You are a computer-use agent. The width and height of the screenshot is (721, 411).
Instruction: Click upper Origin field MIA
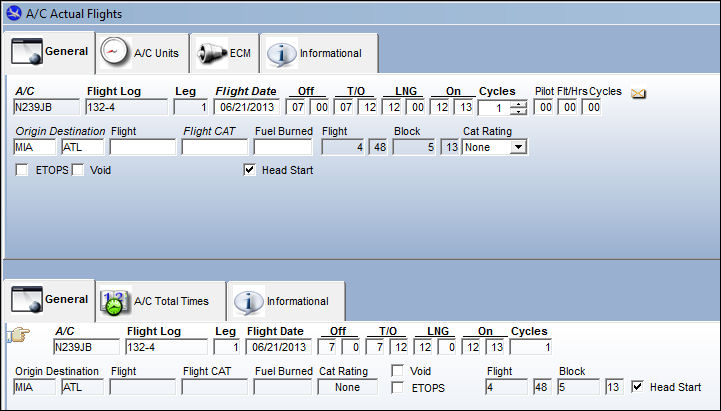35,147
